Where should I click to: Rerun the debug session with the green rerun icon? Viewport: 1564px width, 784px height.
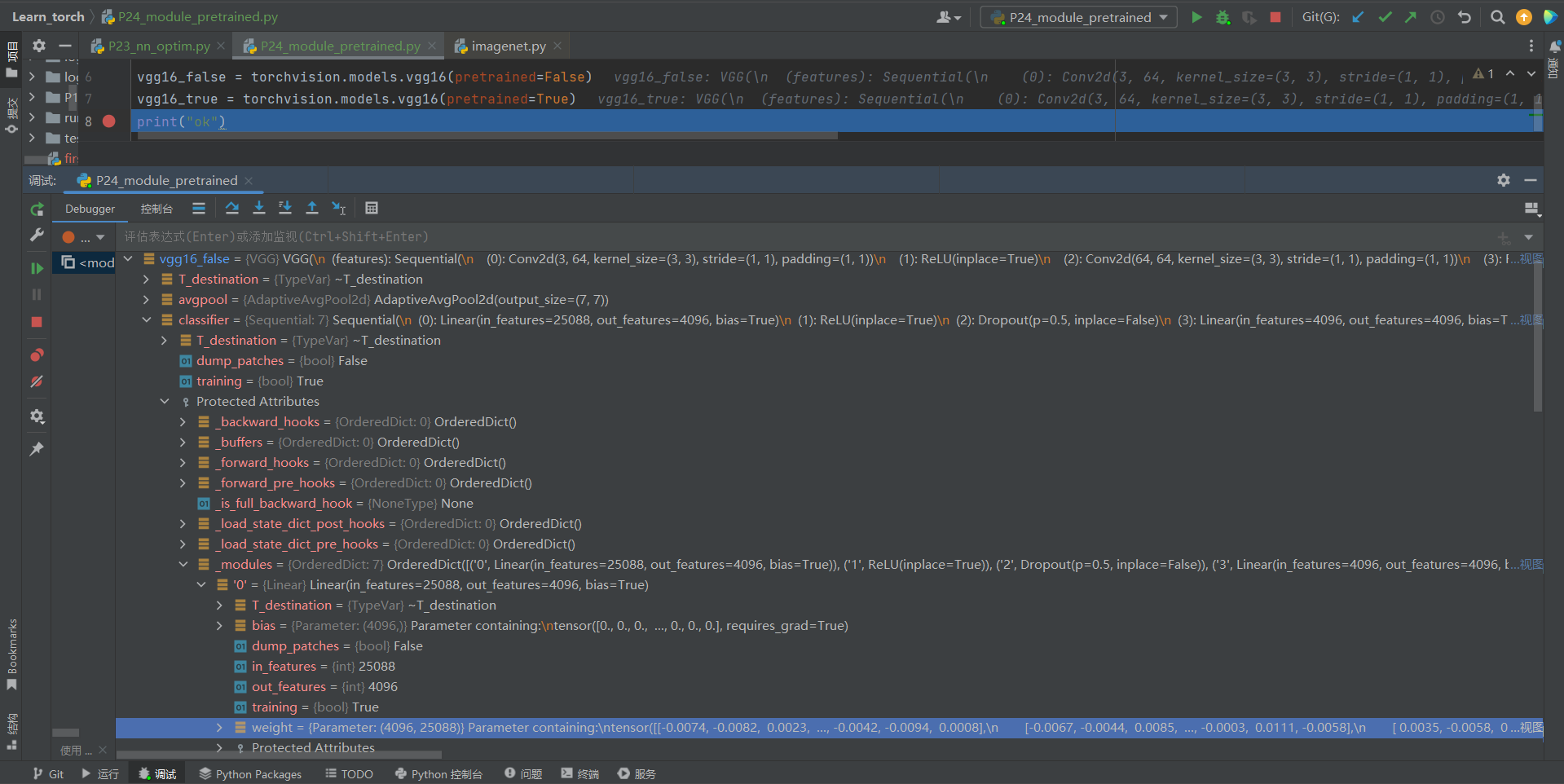[37, 209]
